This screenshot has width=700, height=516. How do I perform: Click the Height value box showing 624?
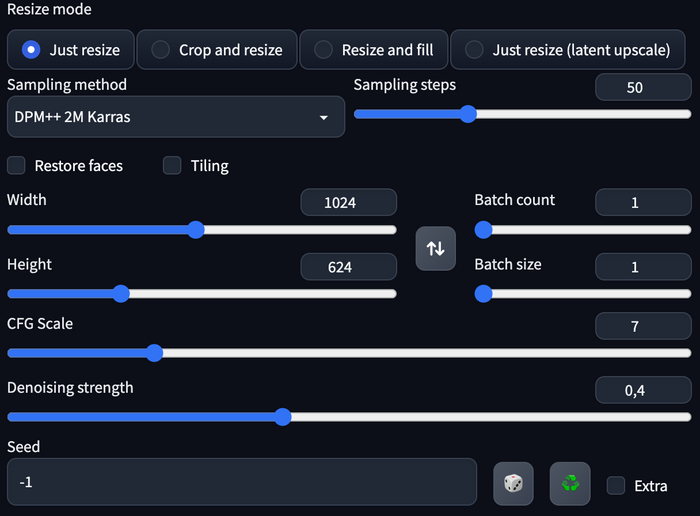pyautogui.click(x=349, y=267)
